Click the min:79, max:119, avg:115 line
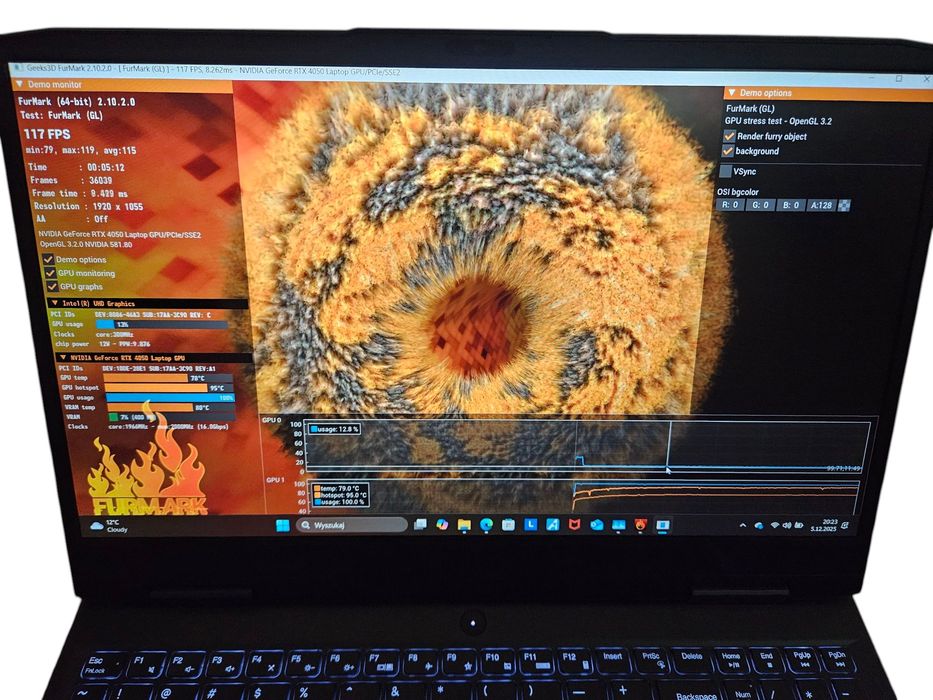 tap(81, 151)
